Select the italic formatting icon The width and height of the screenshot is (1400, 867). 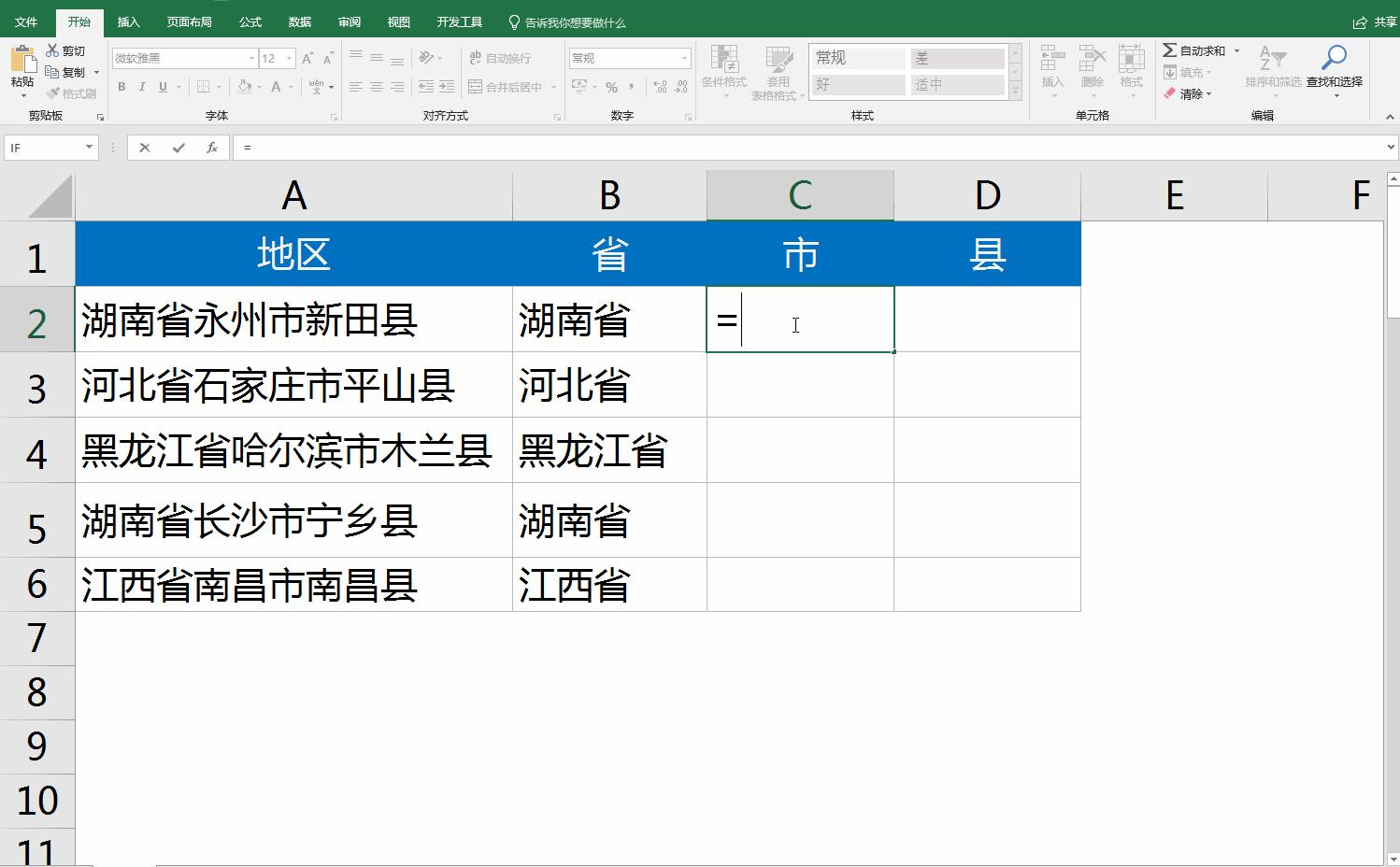(x=142, y=87)
